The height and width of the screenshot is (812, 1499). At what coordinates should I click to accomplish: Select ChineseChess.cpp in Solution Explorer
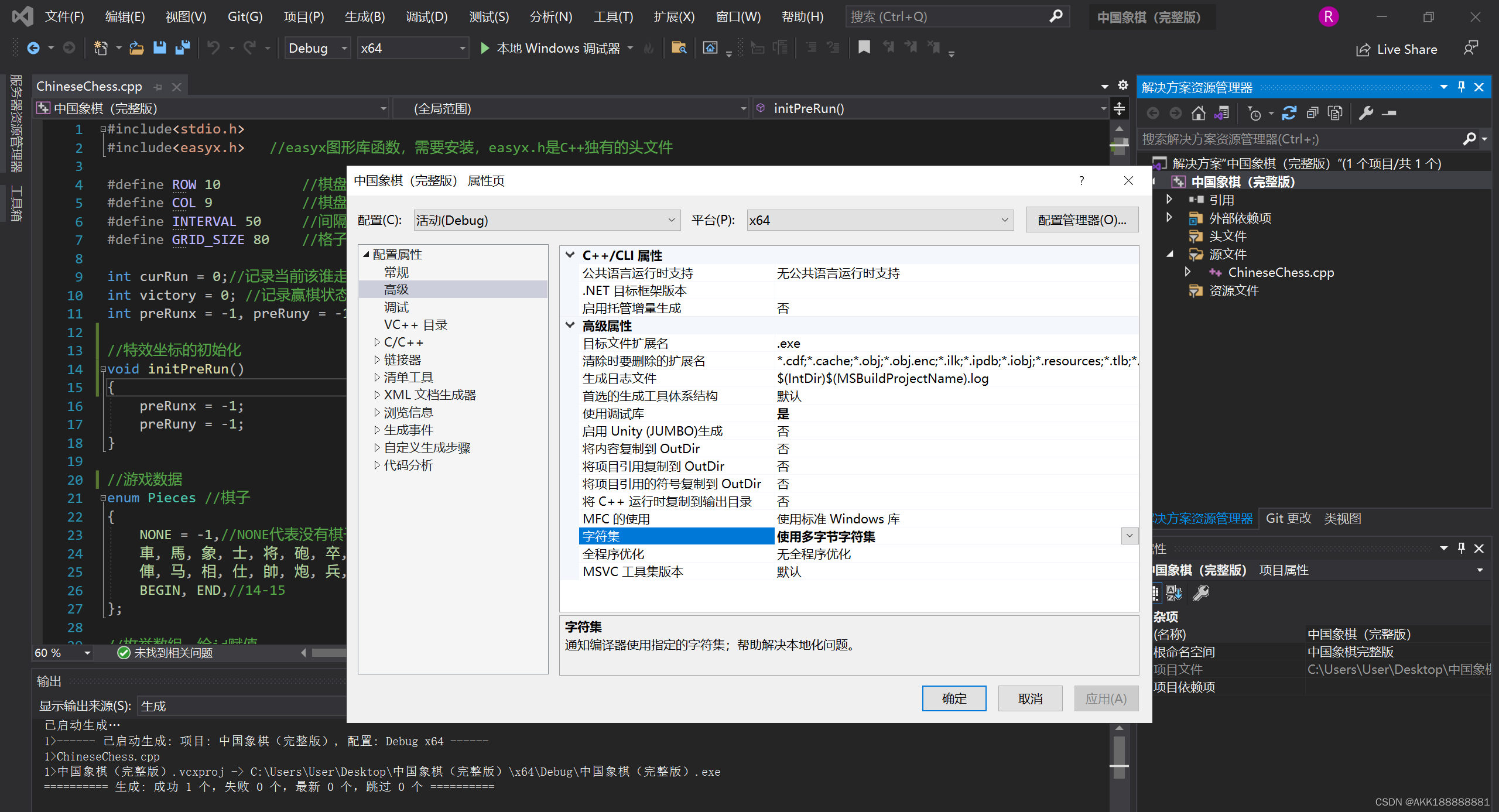coord(1281,272)
